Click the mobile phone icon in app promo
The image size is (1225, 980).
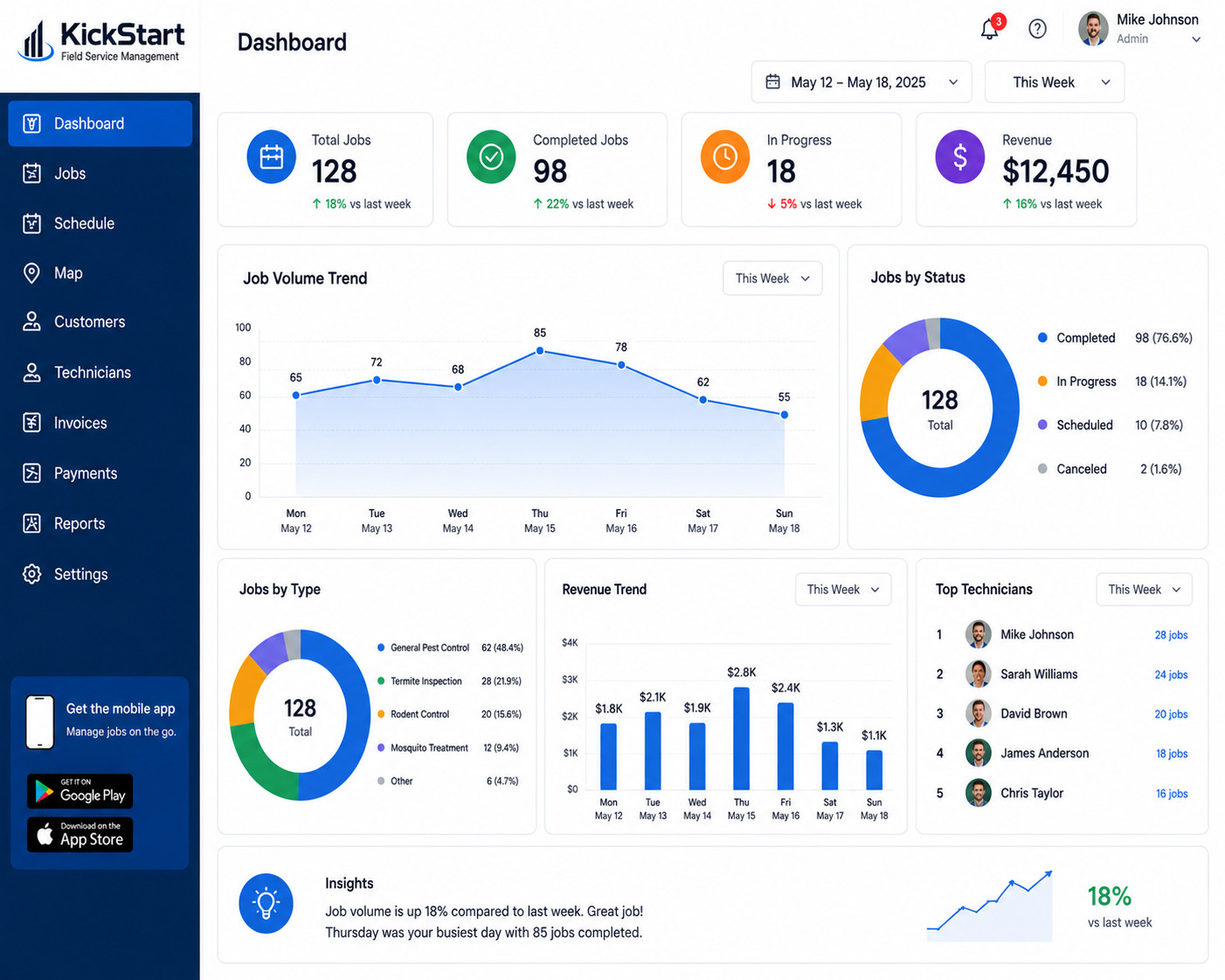pos(39,722)
